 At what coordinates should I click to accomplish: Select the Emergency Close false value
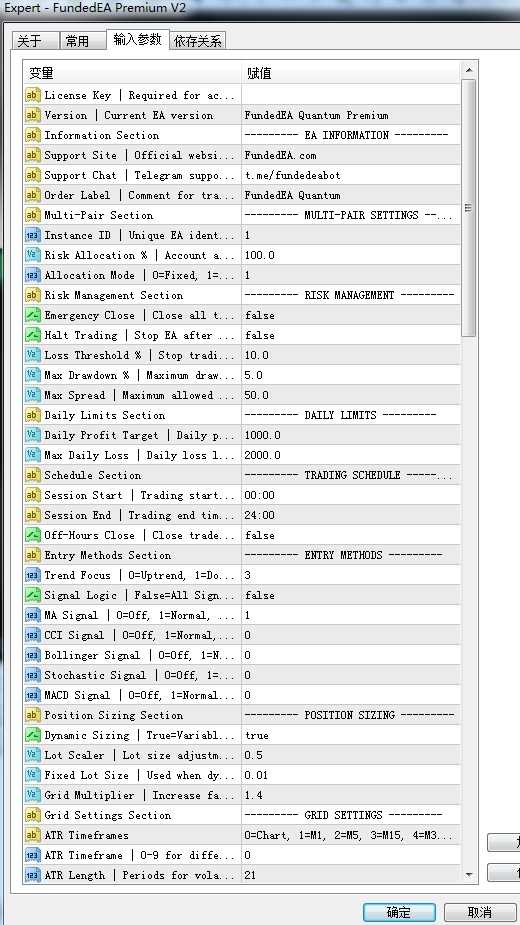[260, 315]
